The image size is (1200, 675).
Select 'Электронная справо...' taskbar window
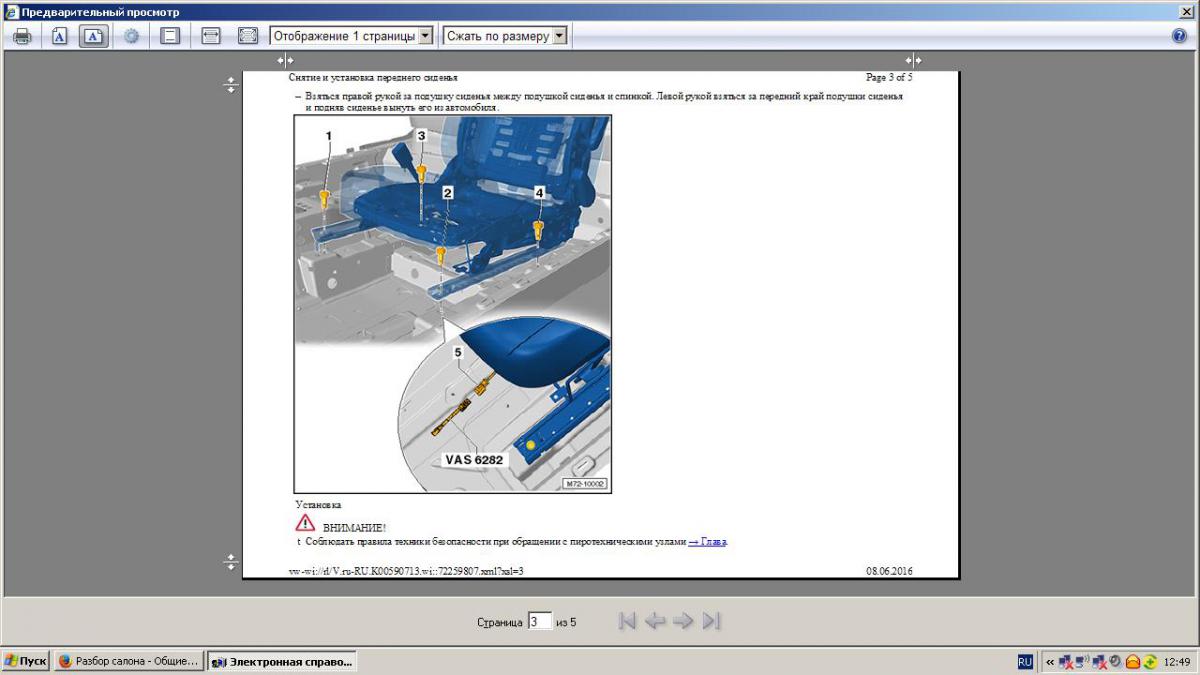click(282, 661)
